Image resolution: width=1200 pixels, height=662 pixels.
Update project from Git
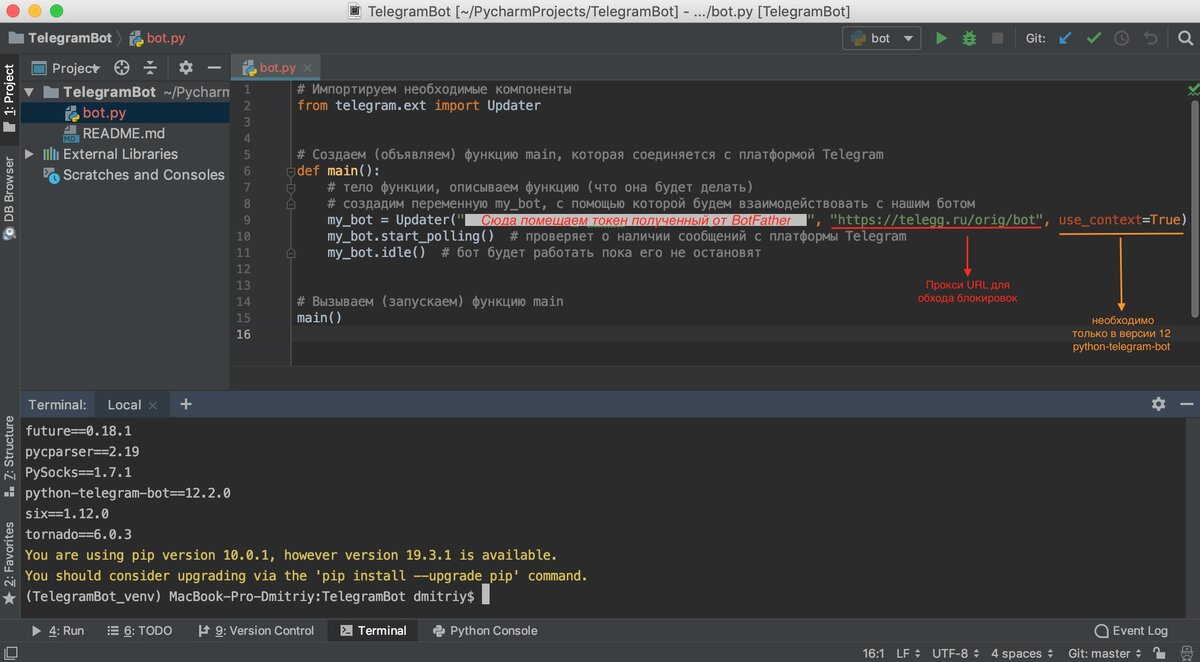pyautogui.click(x=1064, y=37)
